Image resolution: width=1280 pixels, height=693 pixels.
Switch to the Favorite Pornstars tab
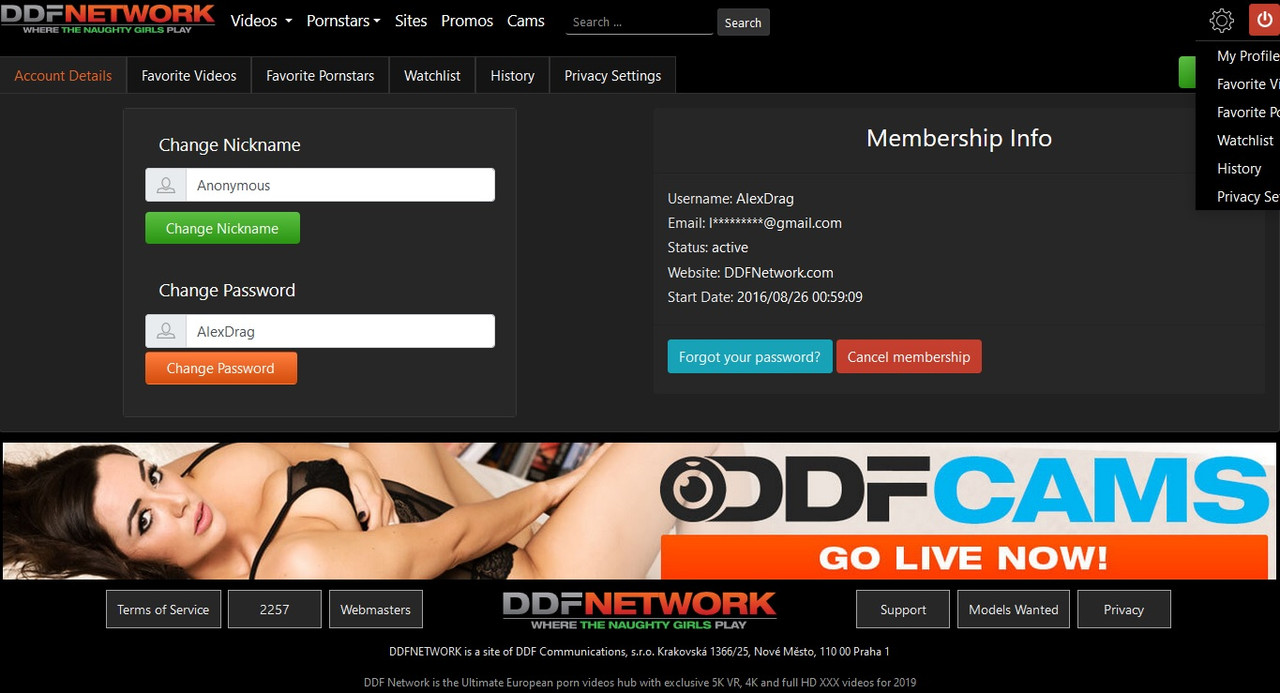coord(320,76)
